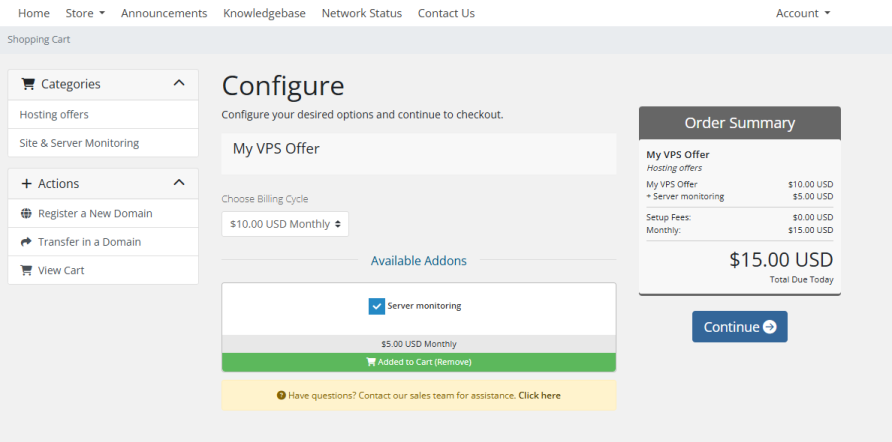The height and width of the screenshot is (442, 892).
Task: Collapse the Categories panel chevron
Action: pyautogui.click(x=179, y=83)
